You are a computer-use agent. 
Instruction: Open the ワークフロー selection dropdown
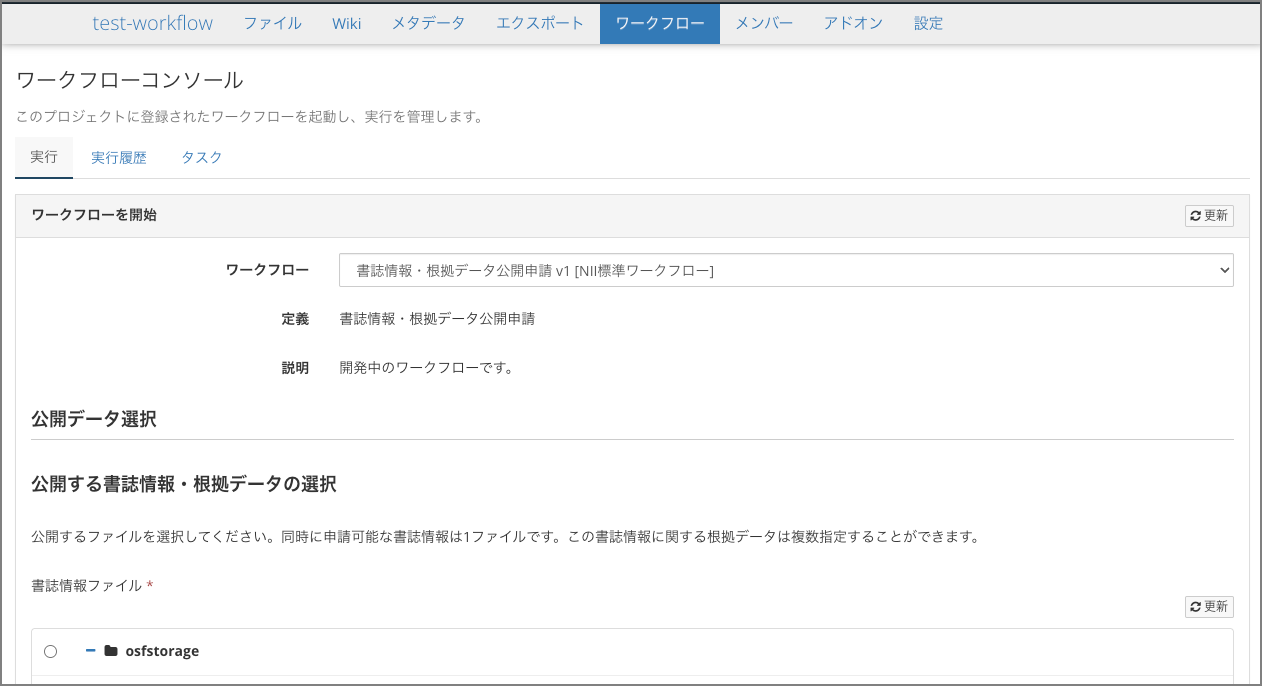point(785,269)
